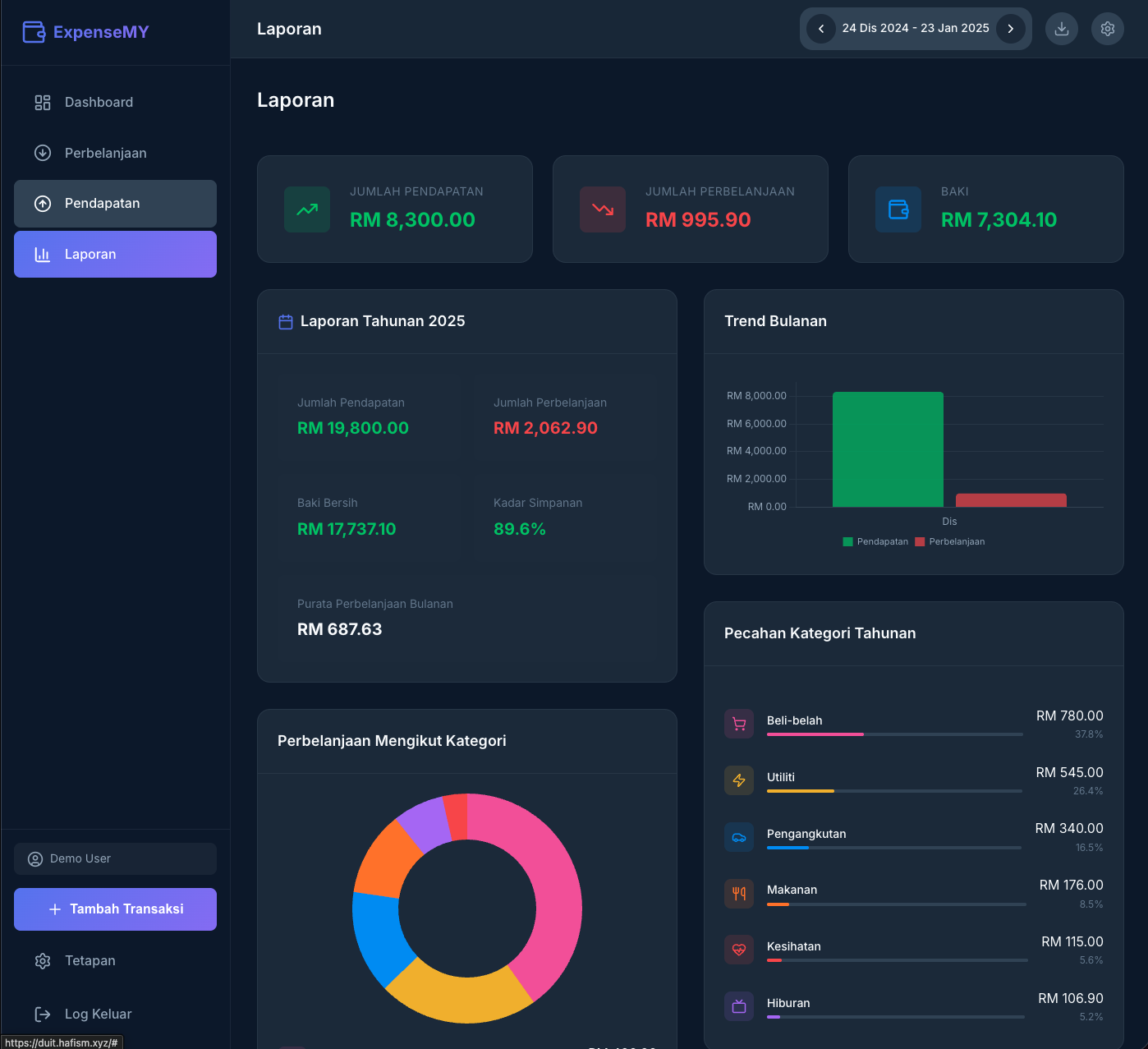
Task: Click the Beli-belah shopping cart icon
Action: click(739, 724)
